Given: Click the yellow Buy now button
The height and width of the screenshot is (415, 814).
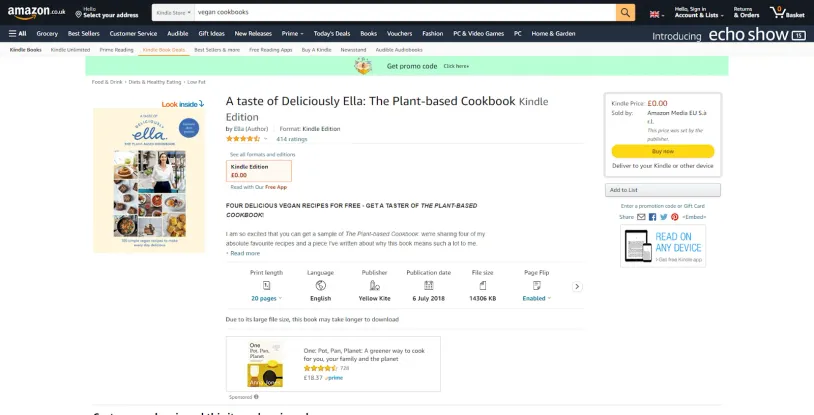Looking at the screenshot, I should (662, 151).
